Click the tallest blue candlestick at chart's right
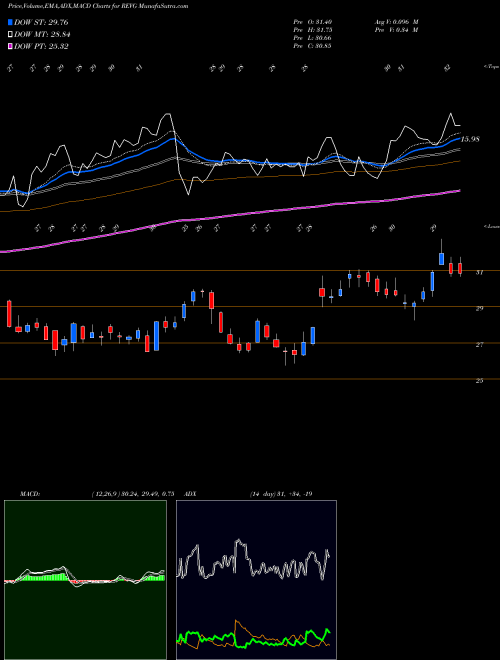Viewport: 500px width, 660px height. [x=432, y=281]
